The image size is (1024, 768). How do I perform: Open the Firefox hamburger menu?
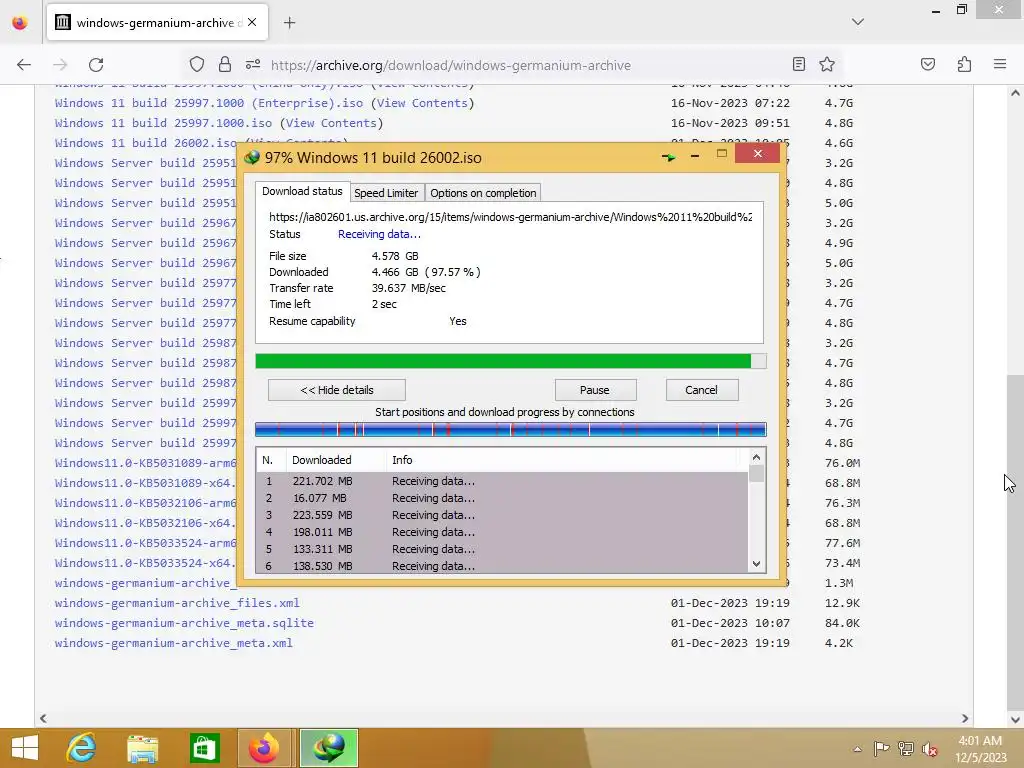[x=999, y=64]
